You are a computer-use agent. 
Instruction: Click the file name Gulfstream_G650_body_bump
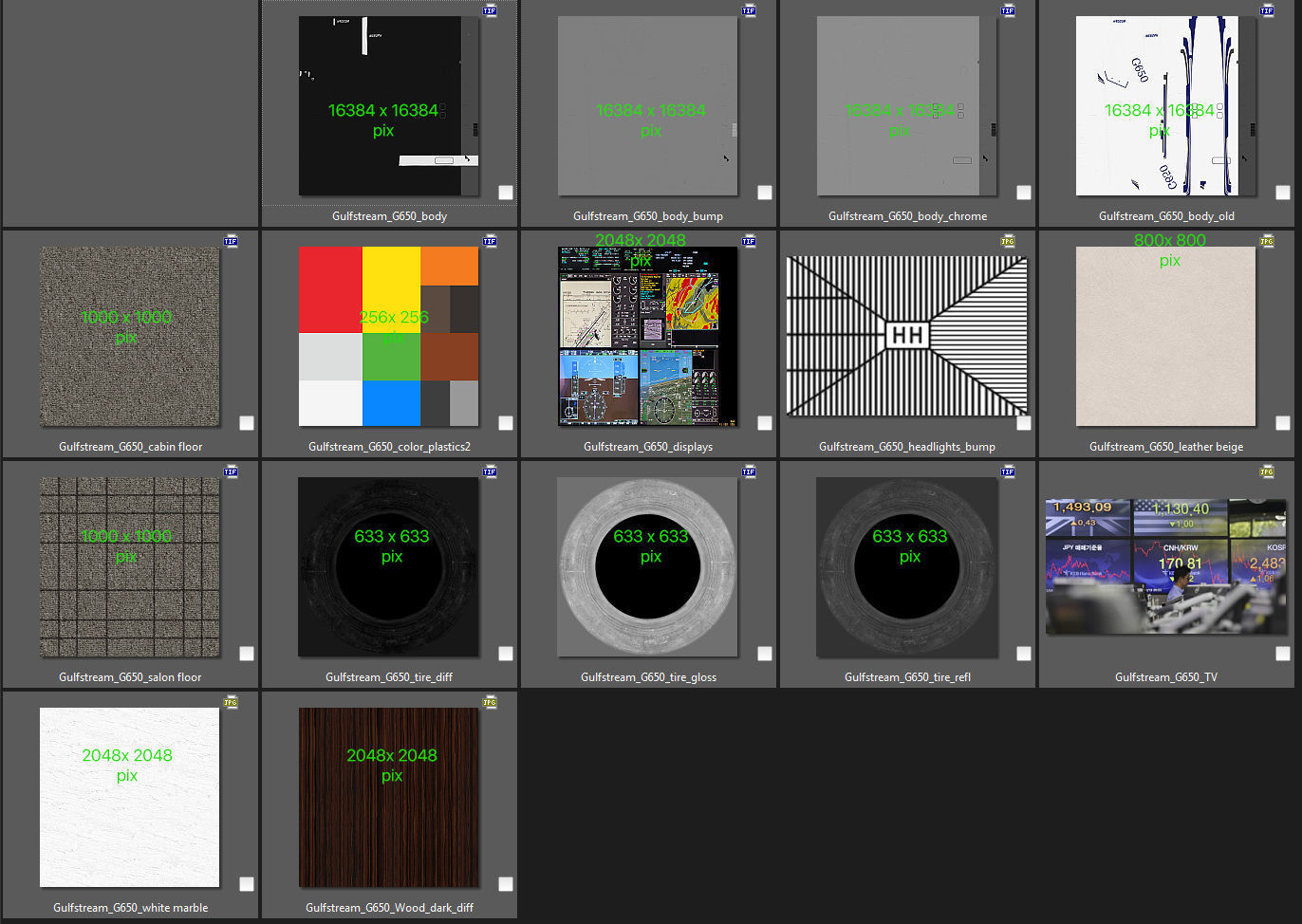(648, 216)
